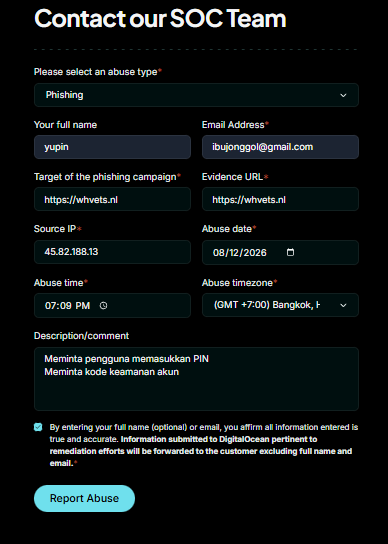The width and height of the screenshot is (388, 544).
Task: Click the chevron arrow of timezone select
Action: (x=343, y=305)
